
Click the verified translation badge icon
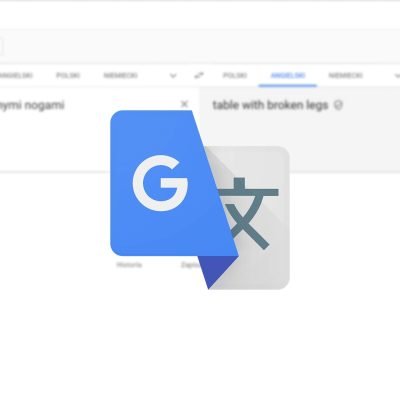pyautogui.click(x=338, y=105)
